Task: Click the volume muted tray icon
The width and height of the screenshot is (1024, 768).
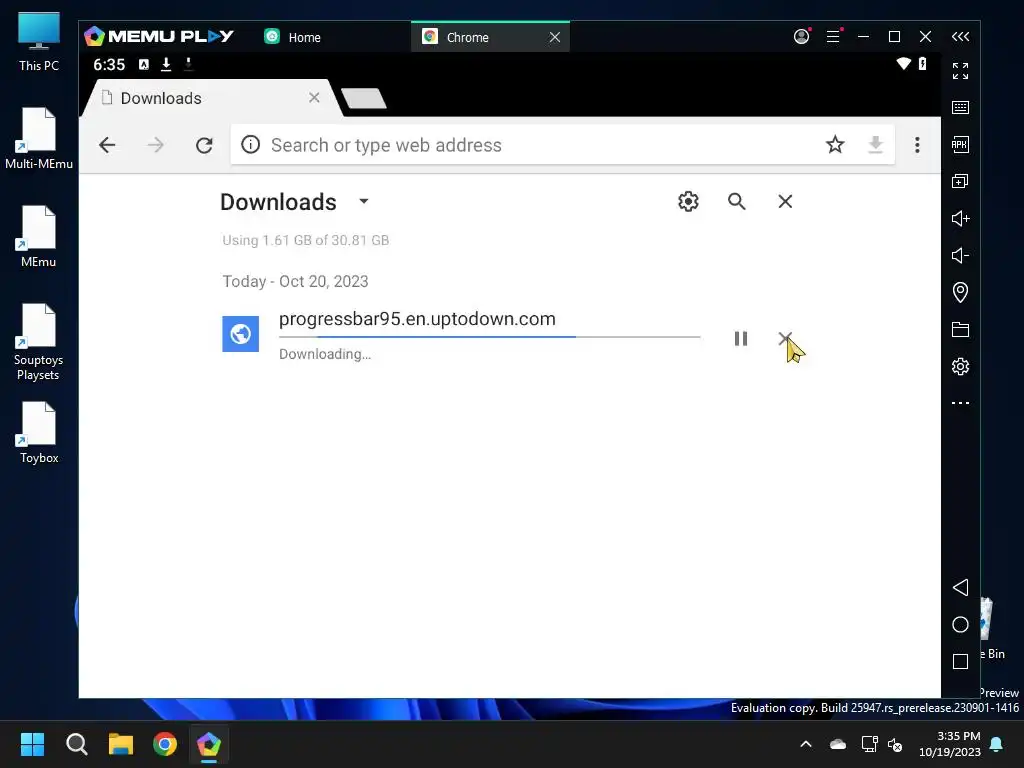Action: [x=895, y=744]
